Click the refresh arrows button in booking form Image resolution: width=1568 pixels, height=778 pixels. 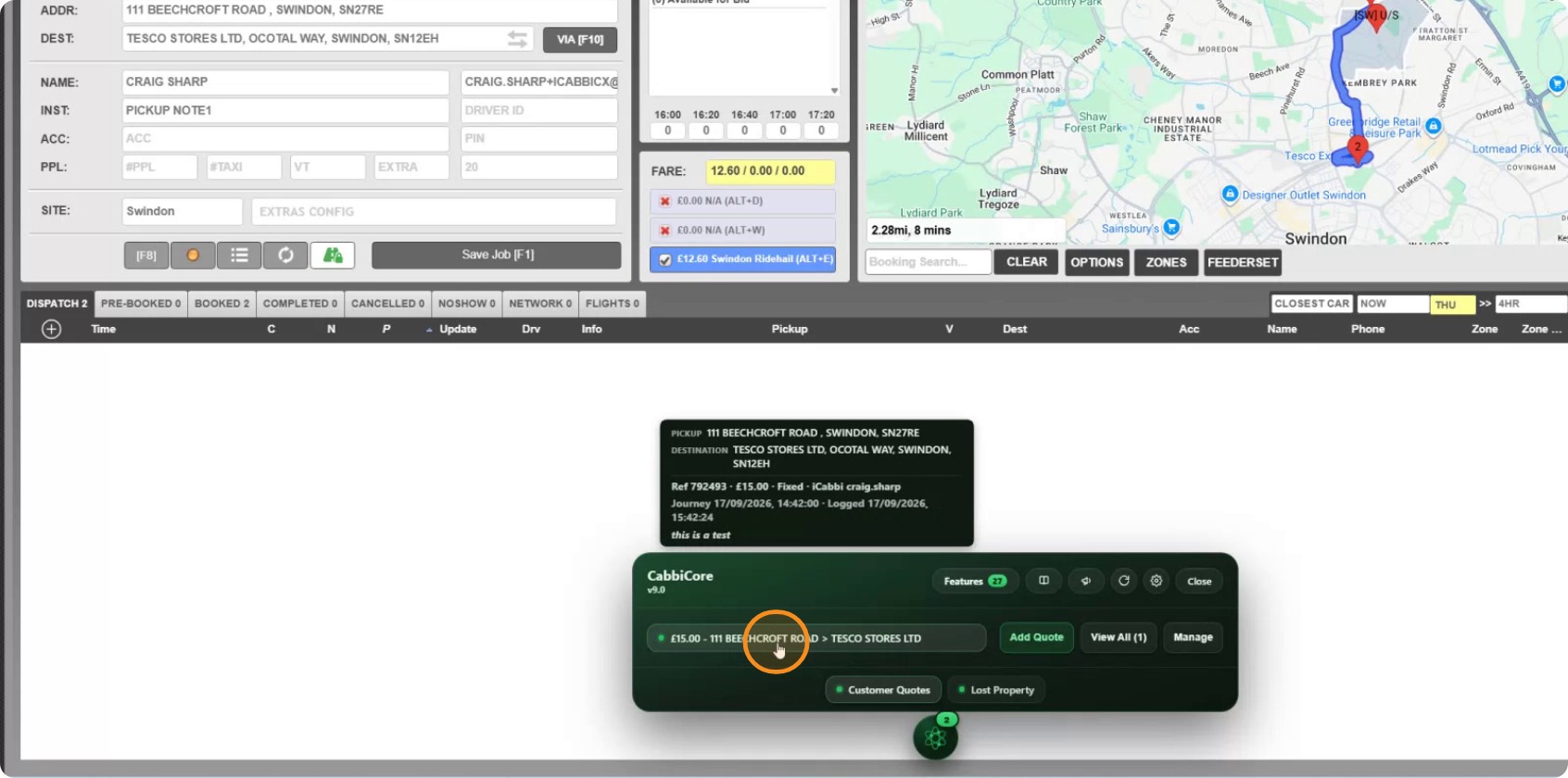coord(285,255)
